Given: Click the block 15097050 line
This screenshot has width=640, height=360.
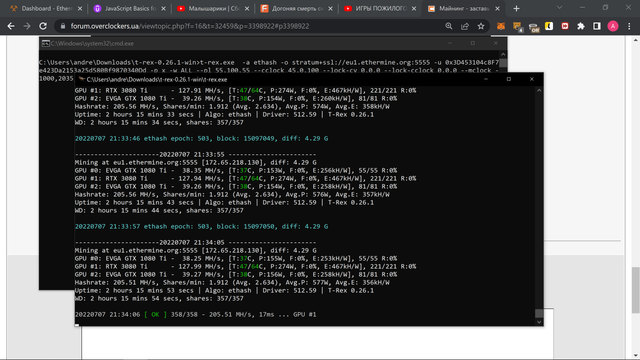Looking at the screenshot, I should click(201, 226).
